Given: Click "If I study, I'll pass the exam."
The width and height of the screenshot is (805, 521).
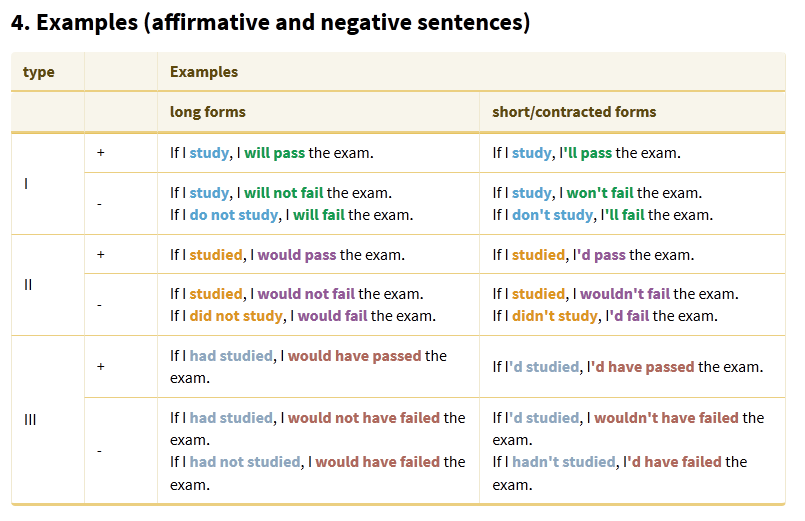Looking at the screenshot, I should (x=586, y=153).
